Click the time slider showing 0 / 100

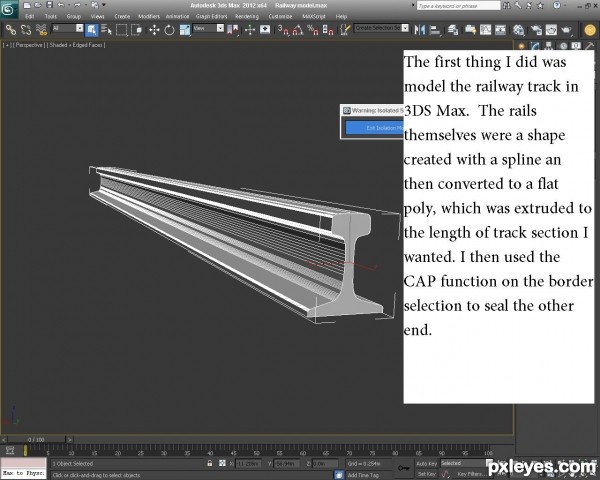coord(36,439)
